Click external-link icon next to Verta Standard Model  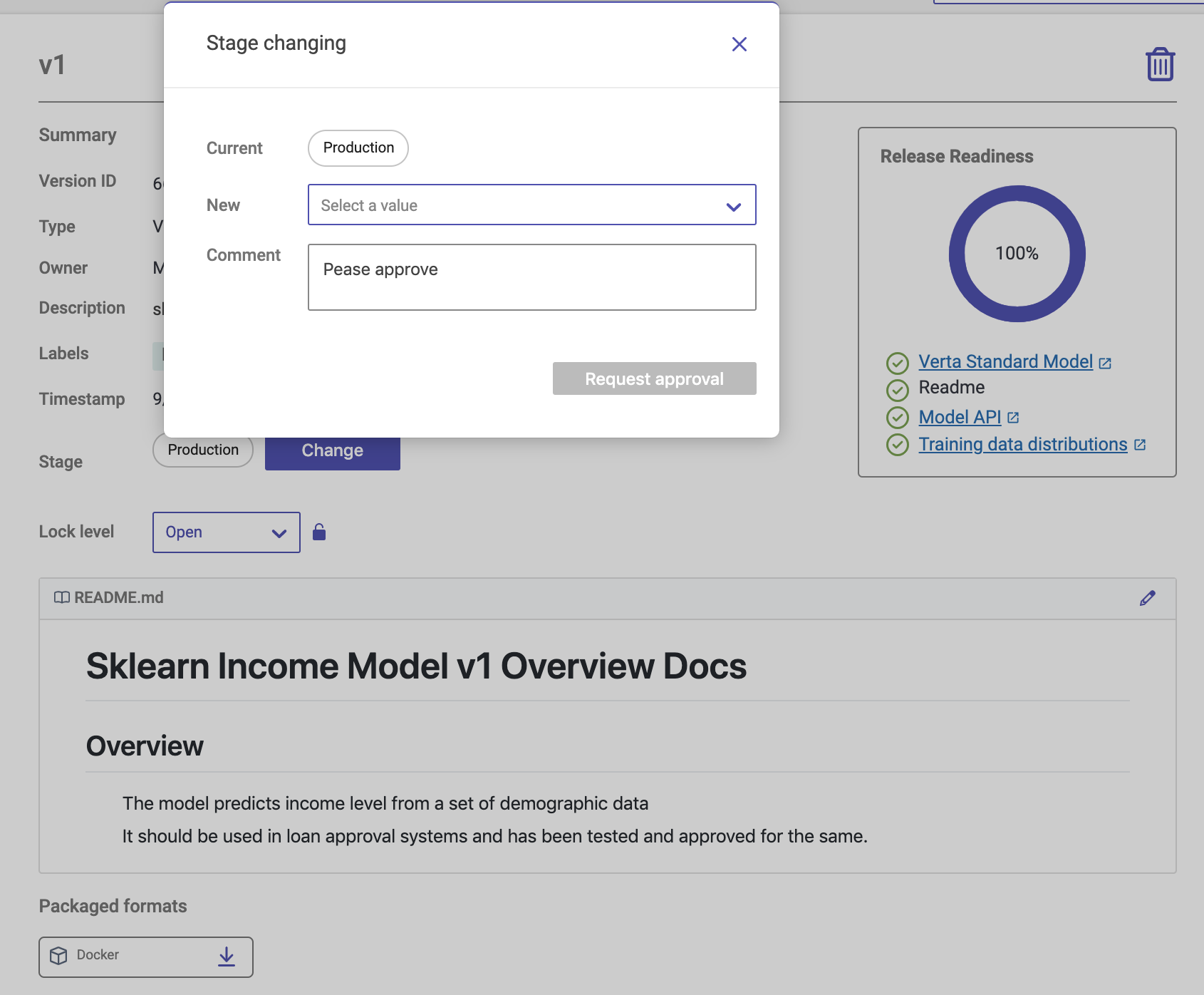click(x=1105, y=364)
